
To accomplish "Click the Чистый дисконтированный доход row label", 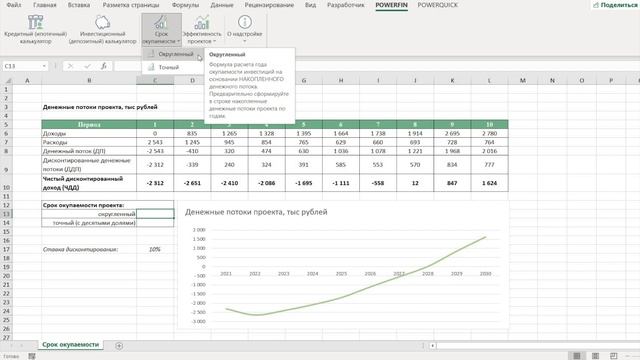I will [x=89, y=183].
